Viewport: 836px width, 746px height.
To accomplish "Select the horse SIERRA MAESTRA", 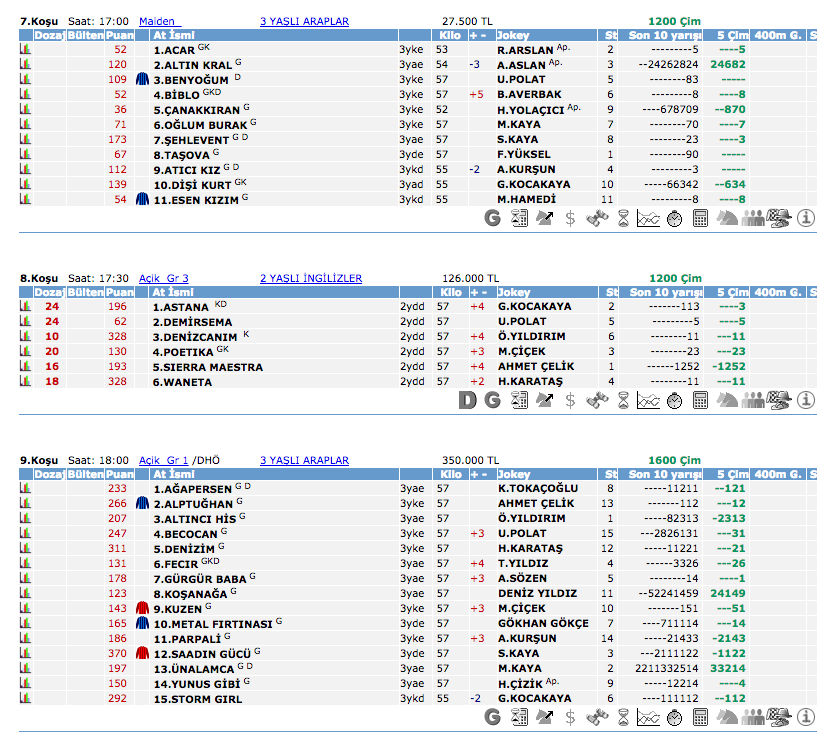I will tap(207, 367).
